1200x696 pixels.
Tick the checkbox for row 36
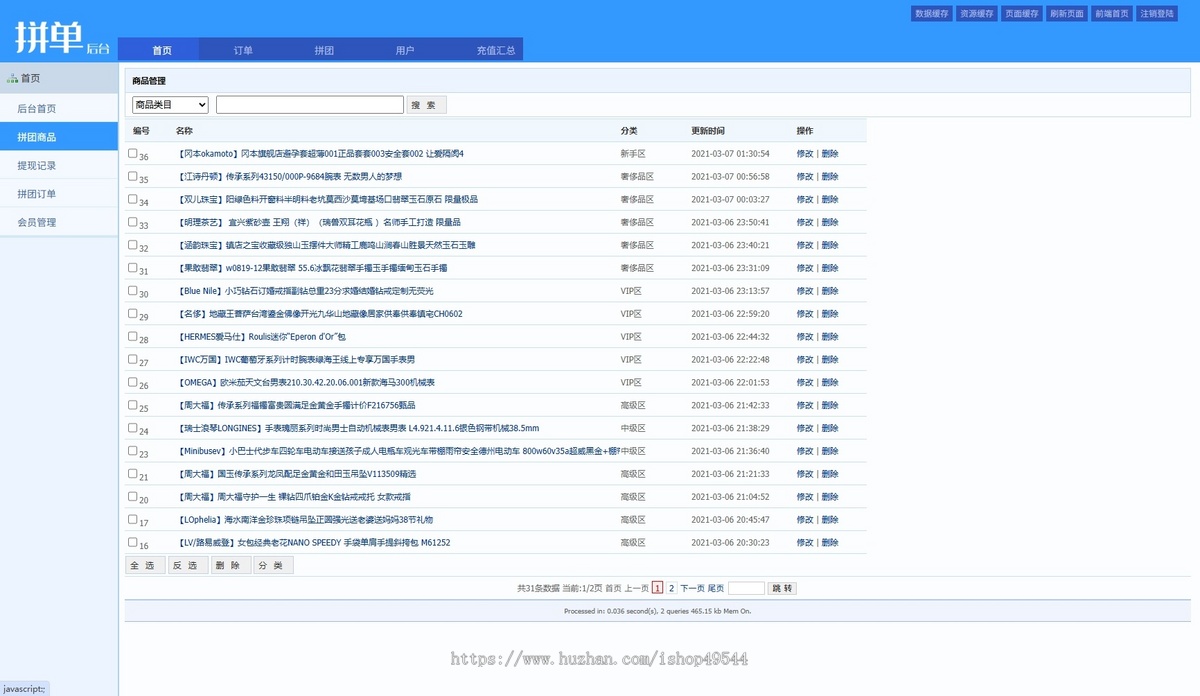tap(133, 154)
